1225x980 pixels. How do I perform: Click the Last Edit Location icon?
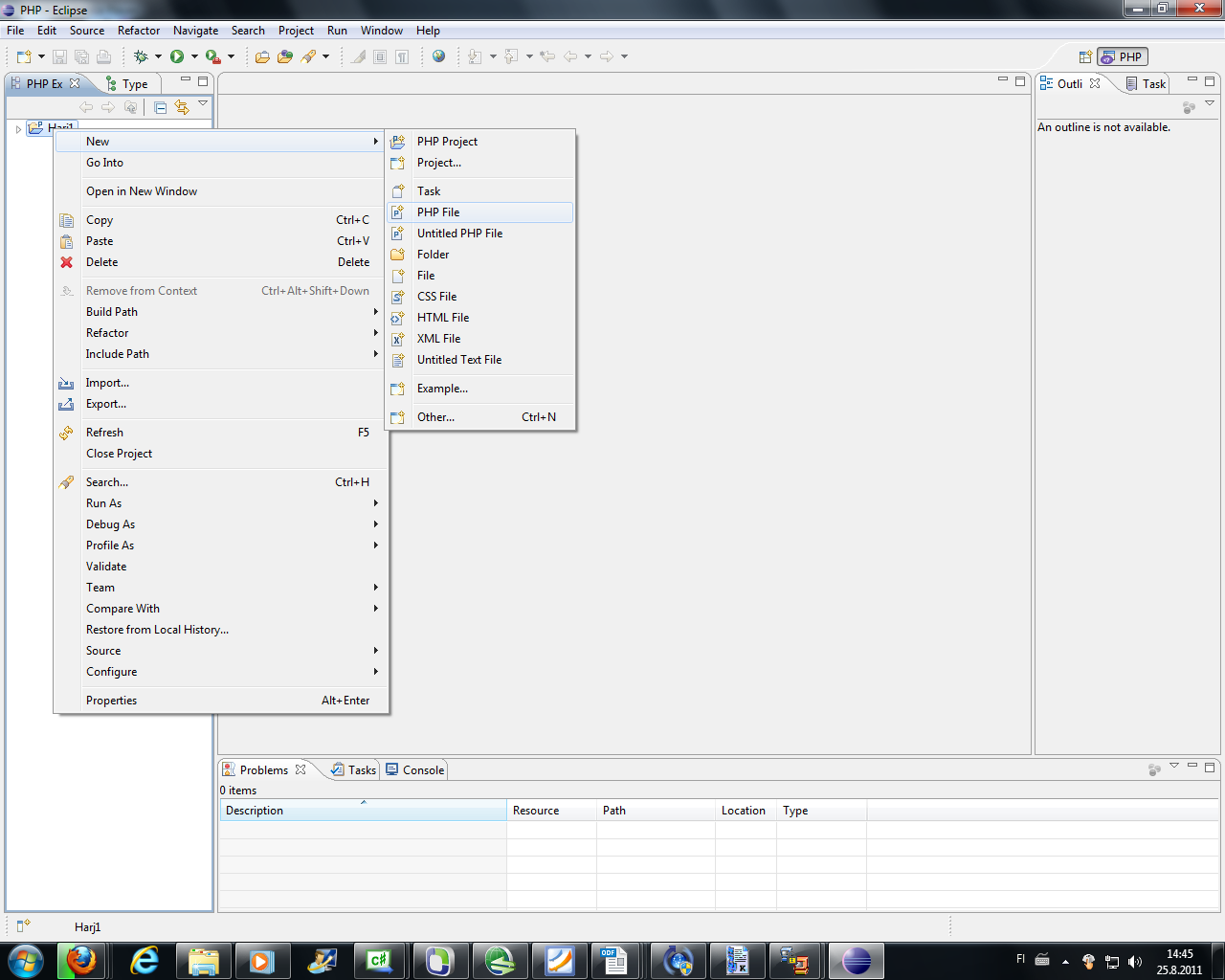[x=547, y=56]
